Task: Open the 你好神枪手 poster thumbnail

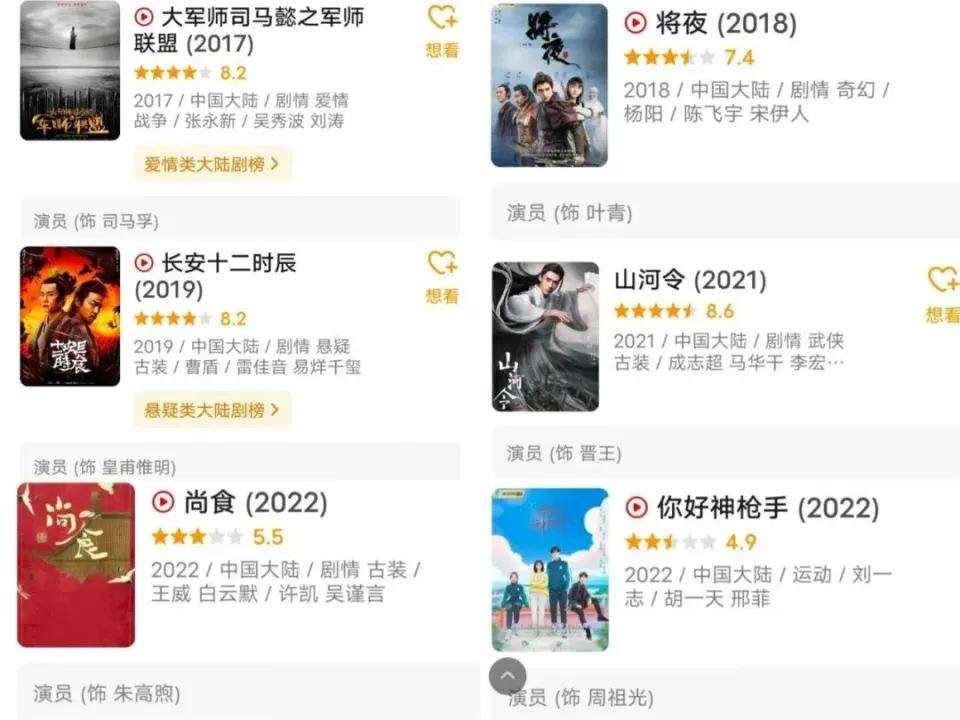Action: (550, 569)
